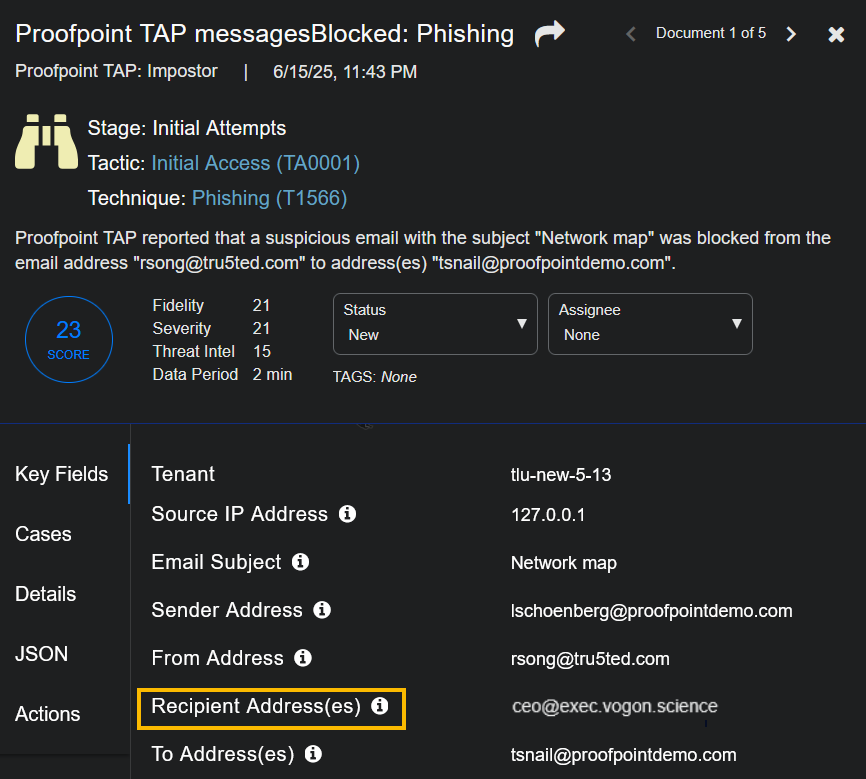Screen dimensions: 866x779
Task: Click the blue score circle showing 23
Action: coord(68,339)
